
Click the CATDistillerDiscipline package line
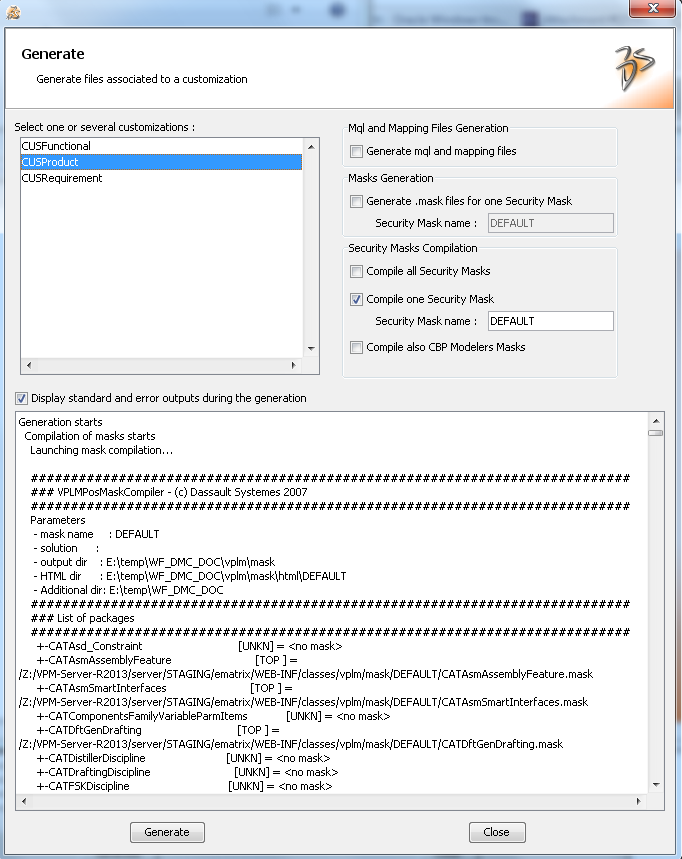click(184, 759)
